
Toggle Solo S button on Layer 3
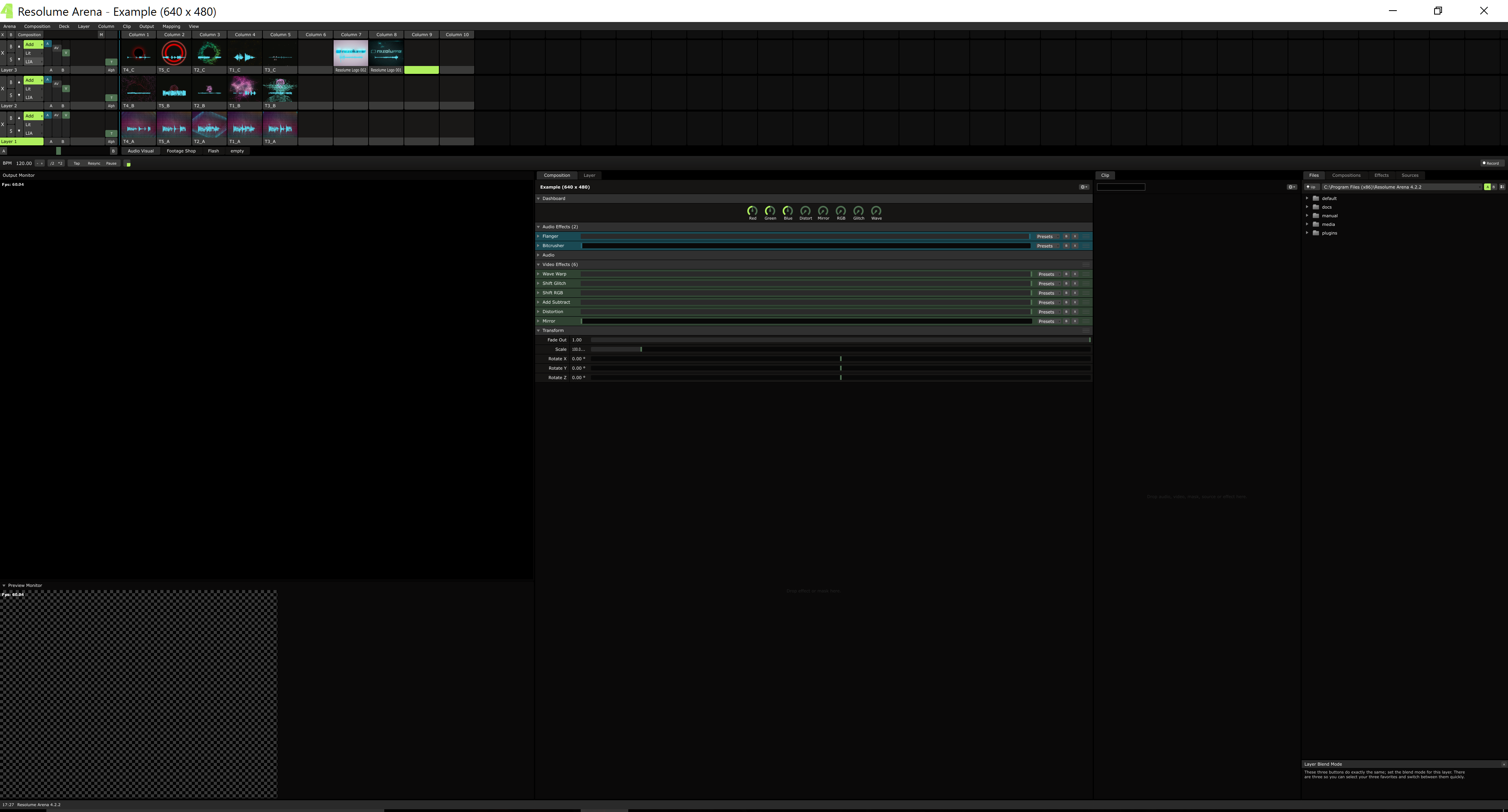tap(11, 60)
